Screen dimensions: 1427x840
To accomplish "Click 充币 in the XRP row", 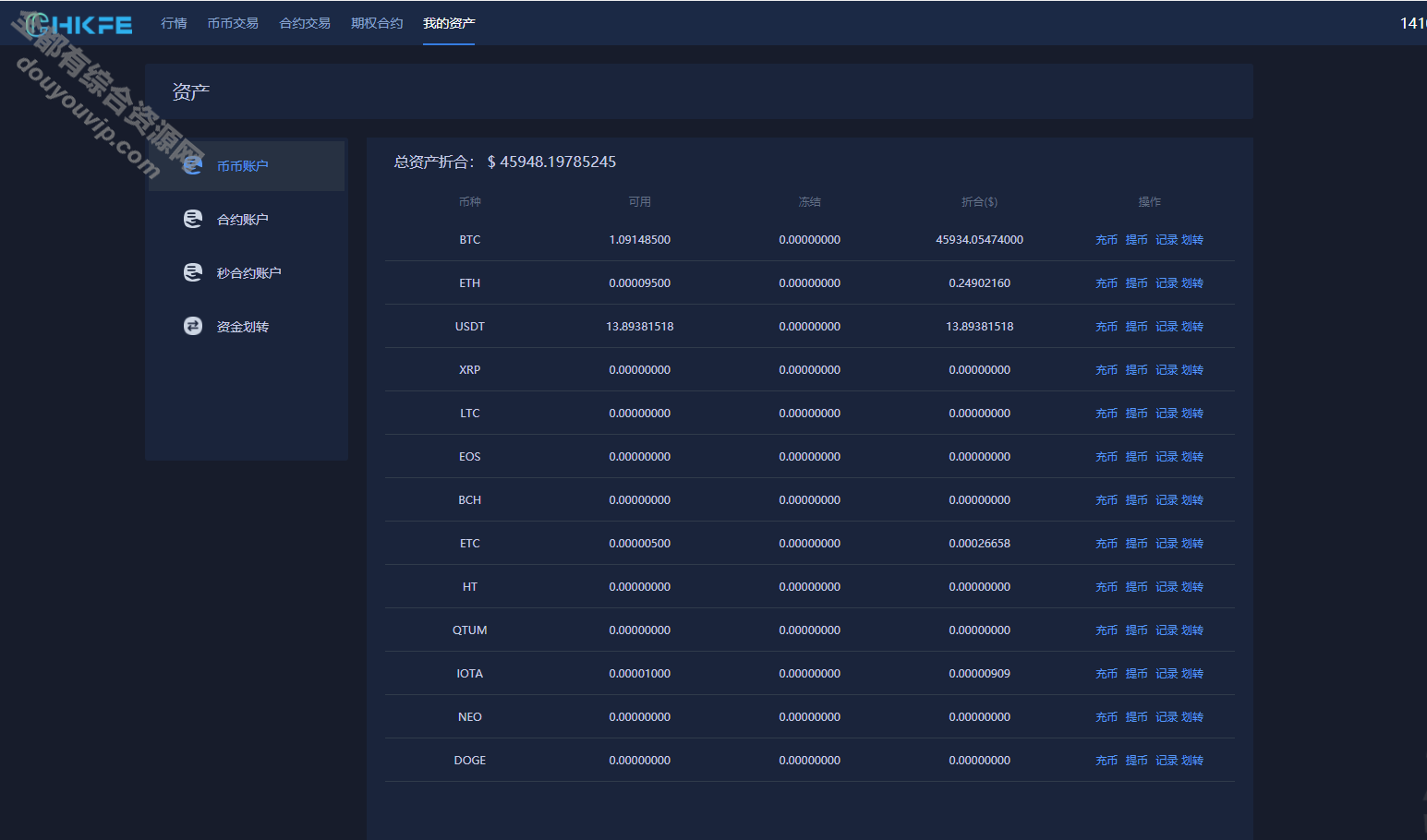I will click(x=1107, y=370).
